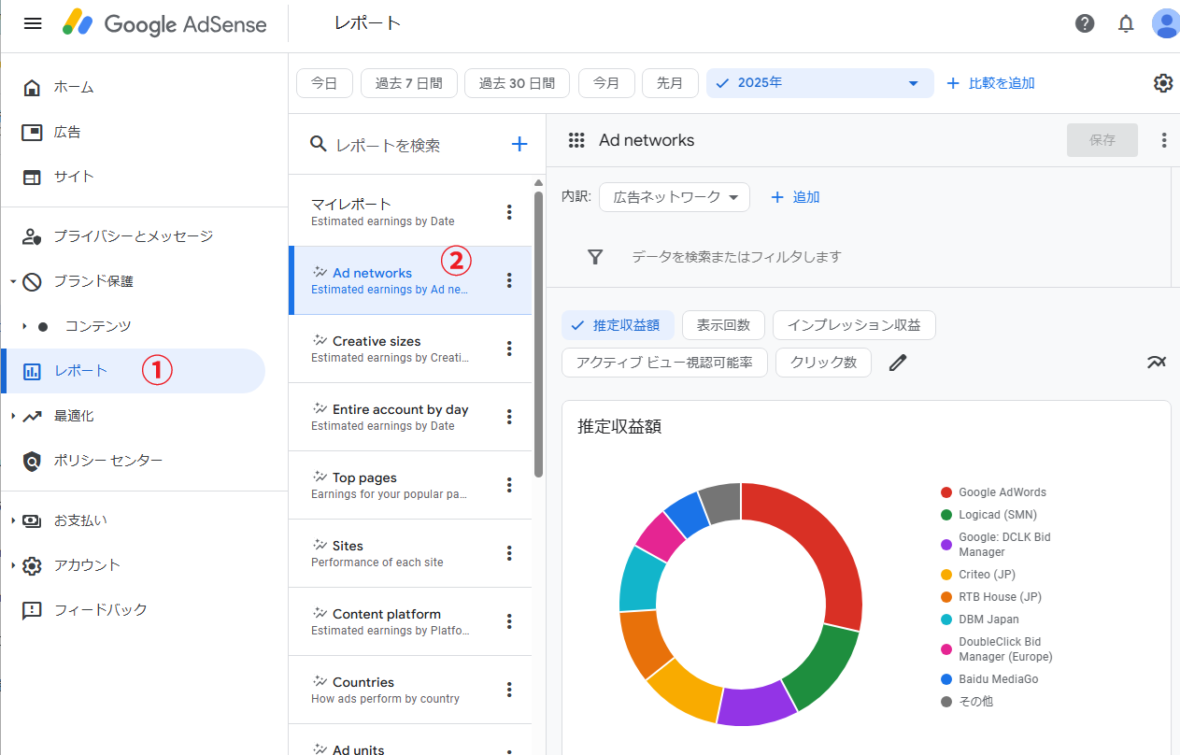The image size is (1180, 755).
Task: Click the filter funnel icon
Action: [595, 257]
